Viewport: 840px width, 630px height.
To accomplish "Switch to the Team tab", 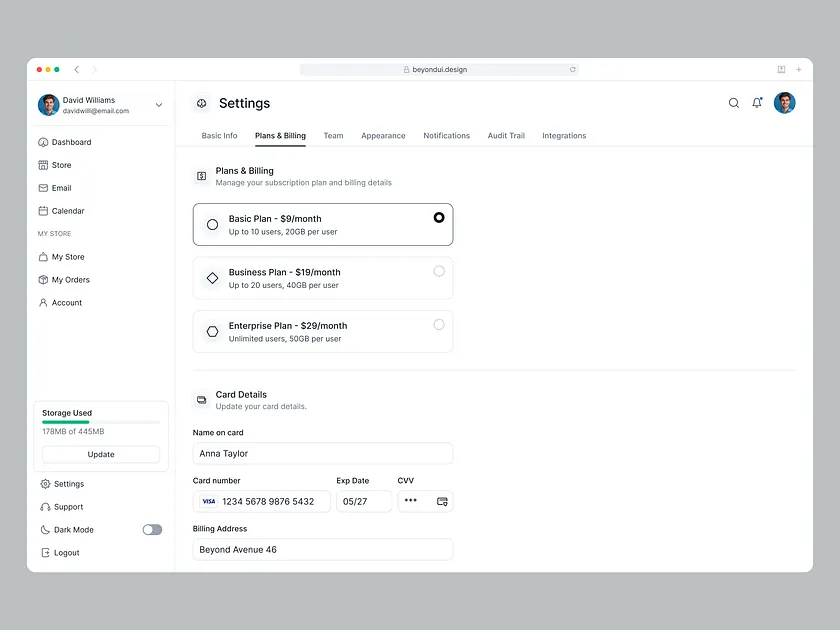I will [333, 135].
